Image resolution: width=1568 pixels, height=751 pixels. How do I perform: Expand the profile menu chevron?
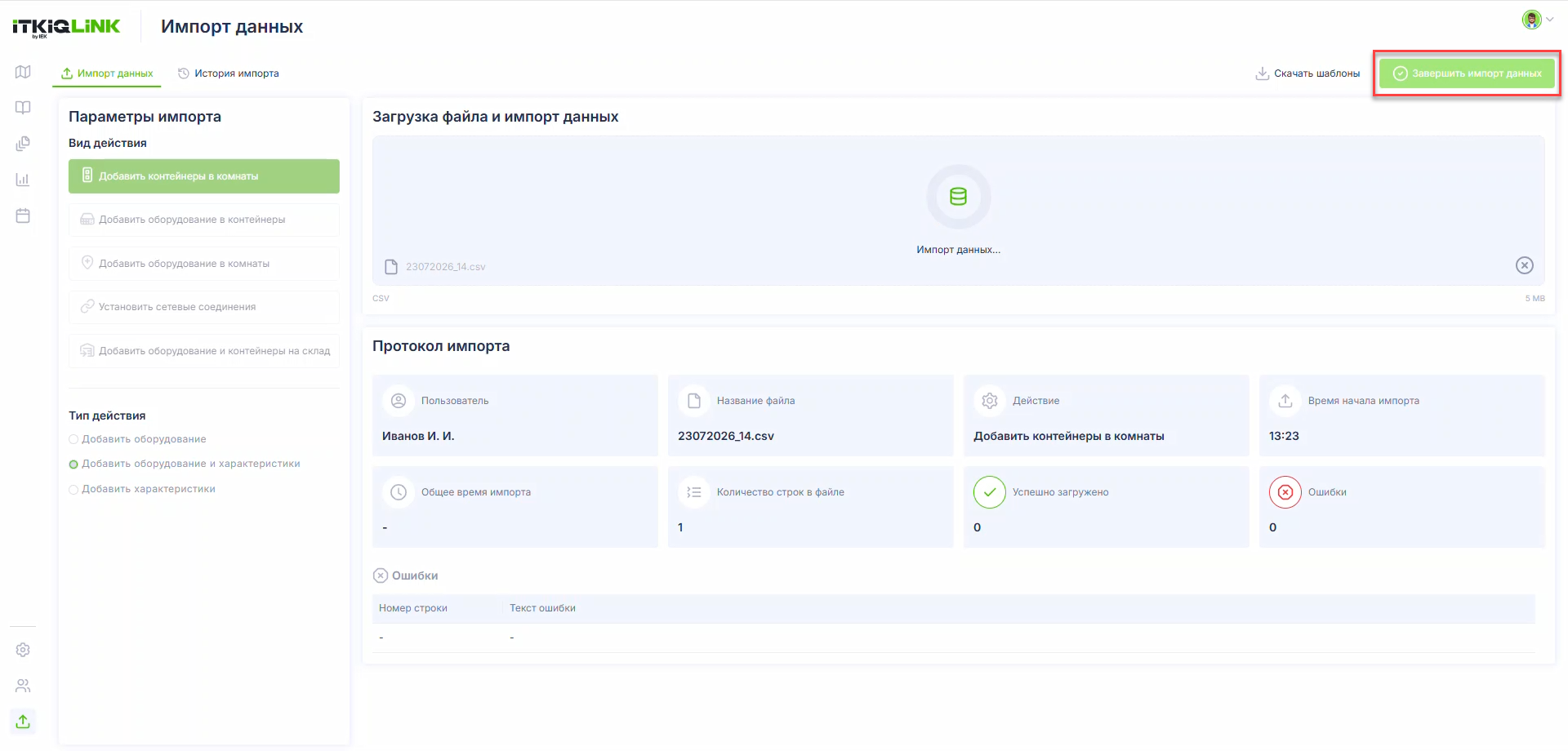[1550, 20]
